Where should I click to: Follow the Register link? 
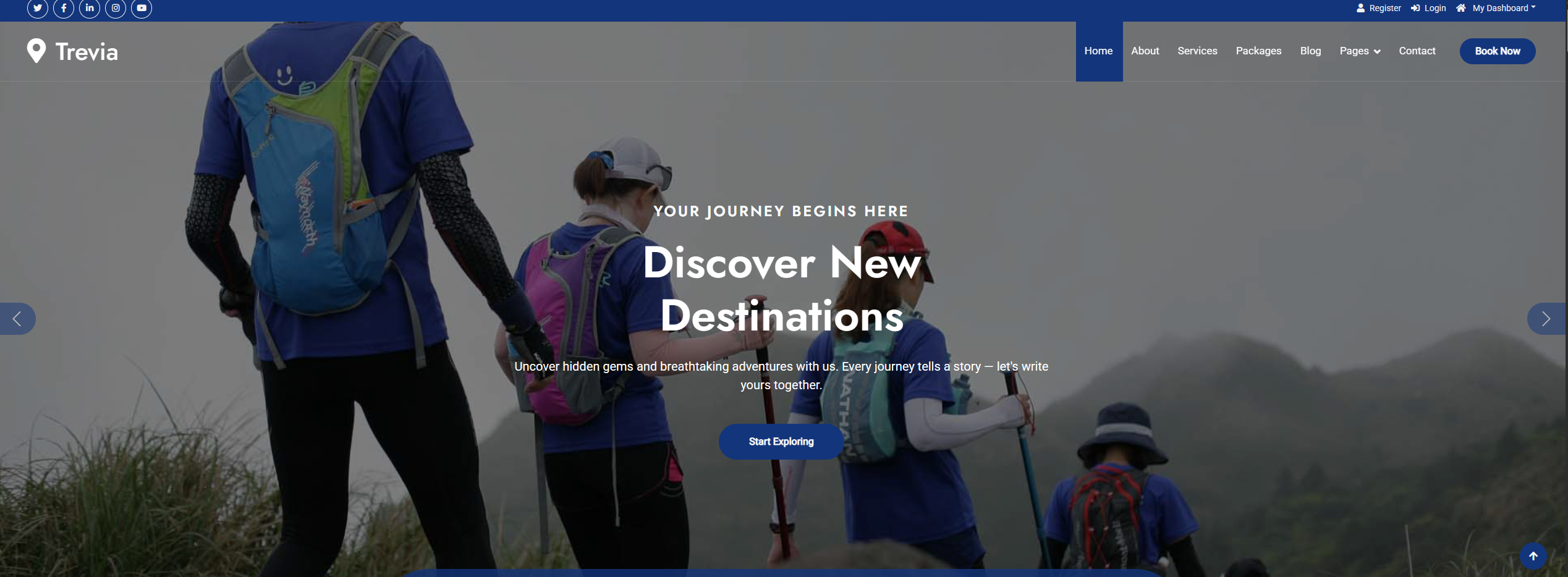[x=1379, y=8]
